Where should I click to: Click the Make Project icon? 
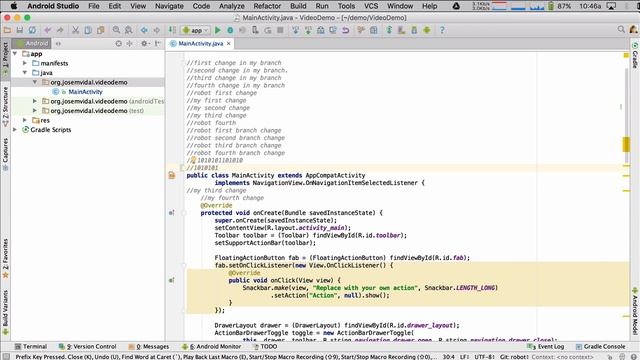pos(172,30)
